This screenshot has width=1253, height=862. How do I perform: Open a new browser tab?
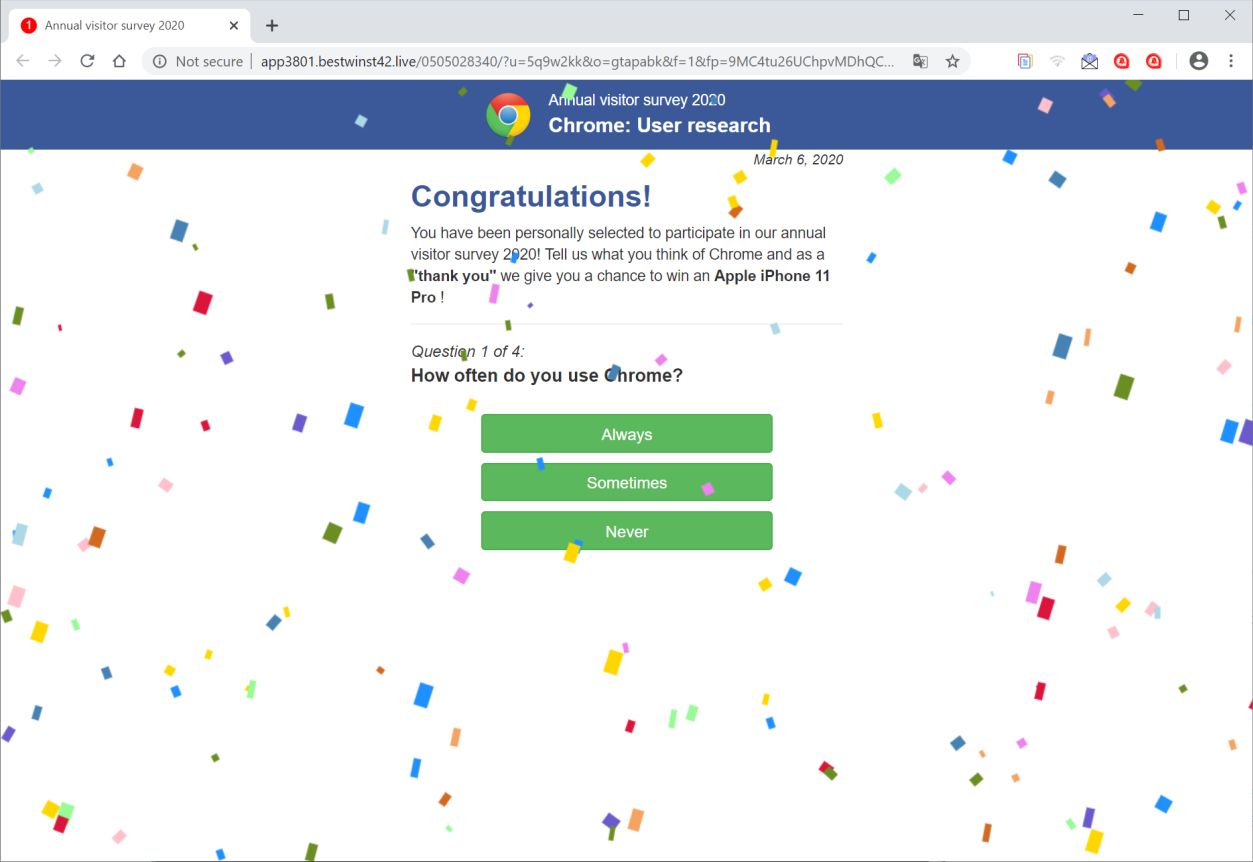pos(272,25)
